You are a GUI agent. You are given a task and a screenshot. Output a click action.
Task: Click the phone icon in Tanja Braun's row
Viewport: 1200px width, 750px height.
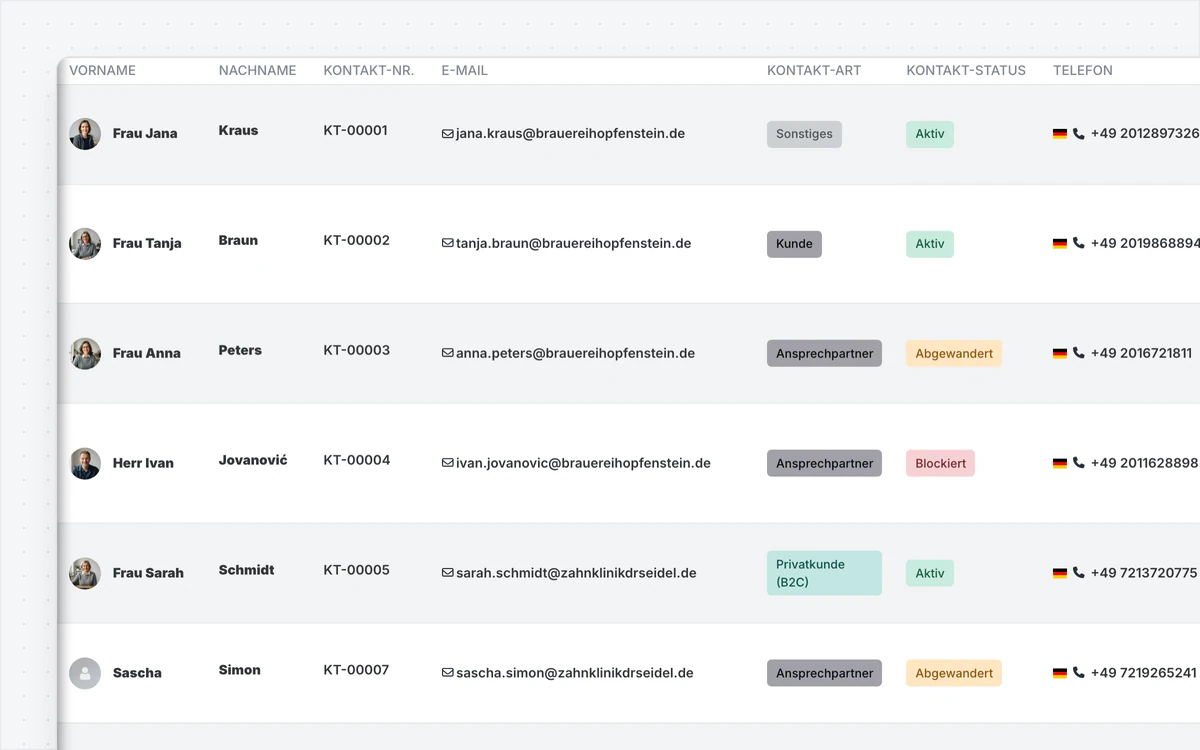click(1078, 244)
